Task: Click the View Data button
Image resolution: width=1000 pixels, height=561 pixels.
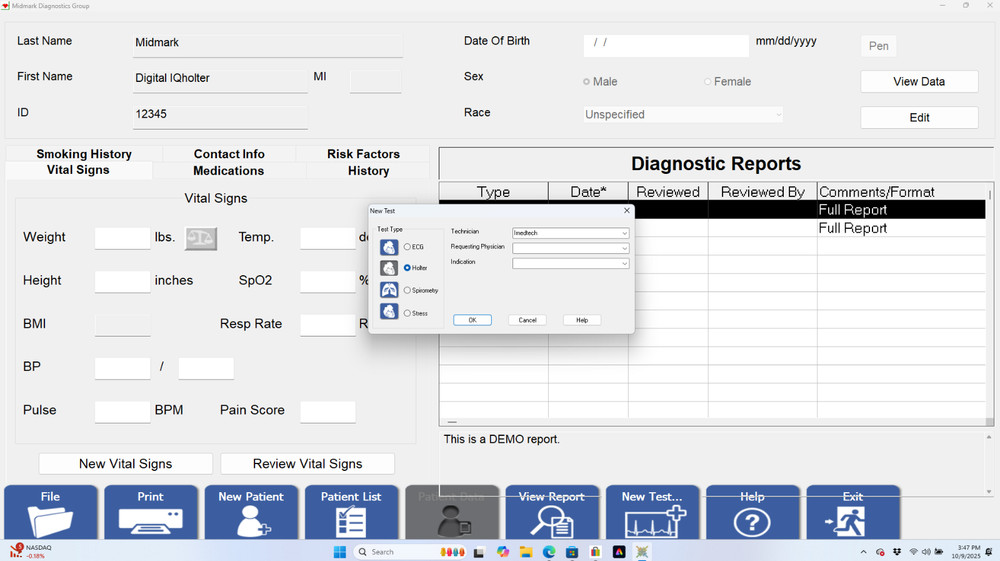Action: click(919, 82)
